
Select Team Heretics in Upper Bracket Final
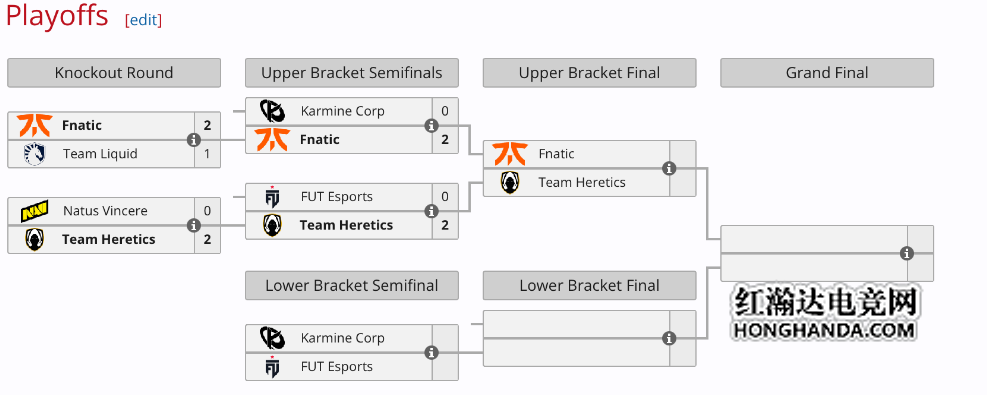click(x=582, y=182)
